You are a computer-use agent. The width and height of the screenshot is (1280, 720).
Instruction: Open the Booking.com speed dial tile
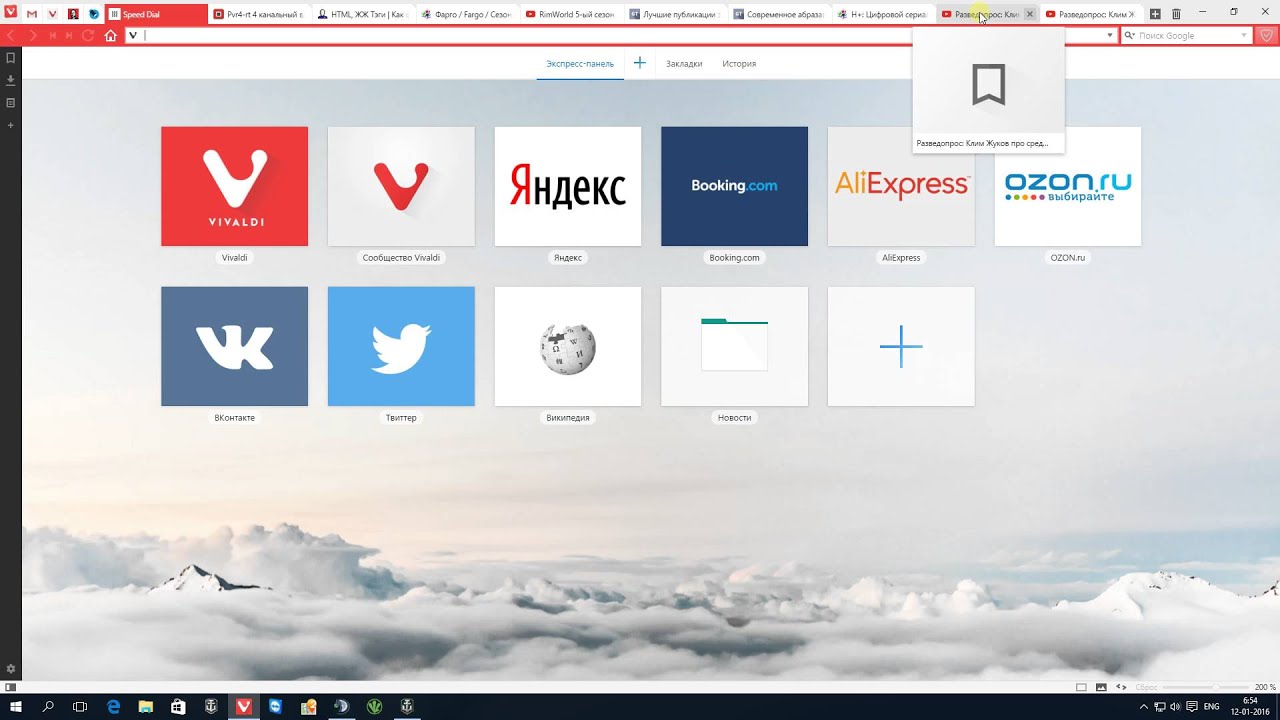734,186
